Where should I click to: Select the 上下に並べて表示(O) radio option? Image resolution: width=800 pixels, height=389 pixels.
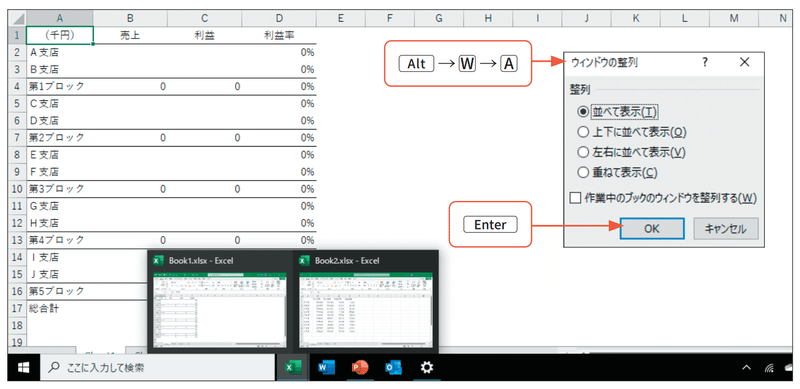(x=632, y=132)
